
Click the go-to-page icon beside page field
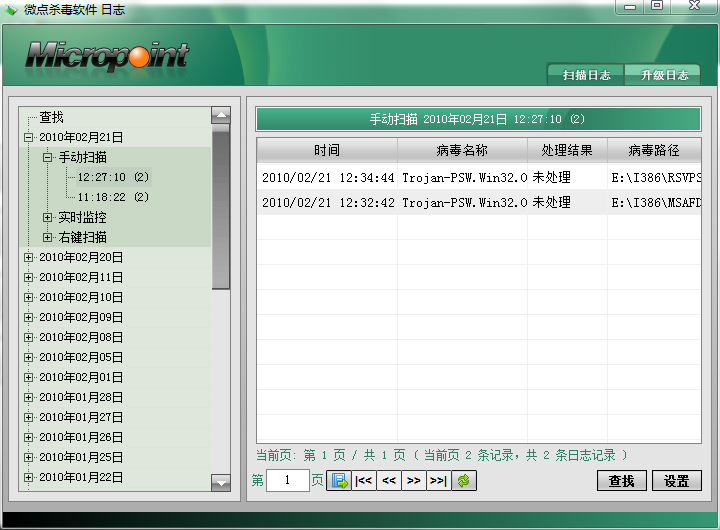click(339, 481)
